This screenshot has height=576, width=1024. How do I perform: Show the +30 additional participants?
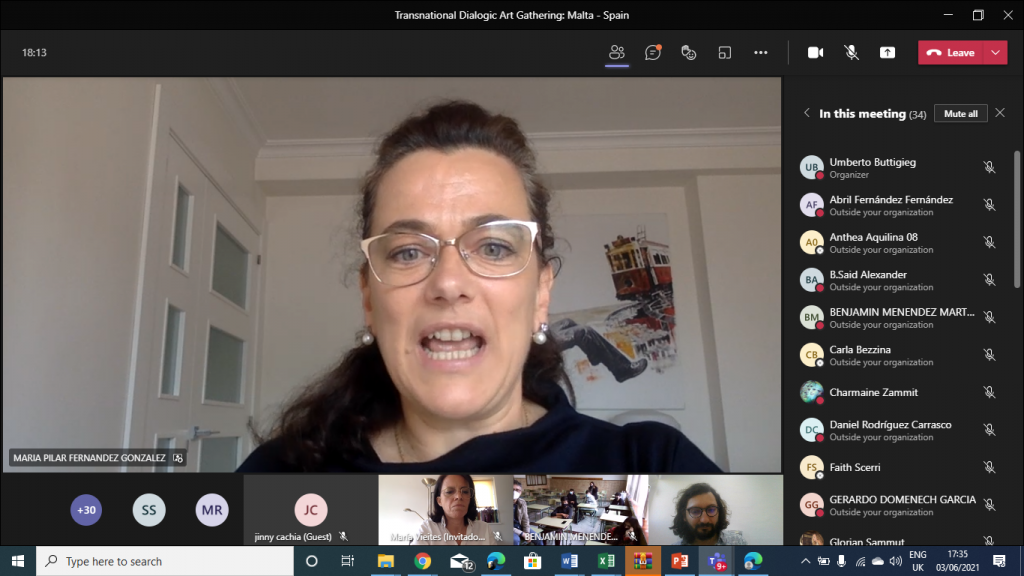(86, 510)
